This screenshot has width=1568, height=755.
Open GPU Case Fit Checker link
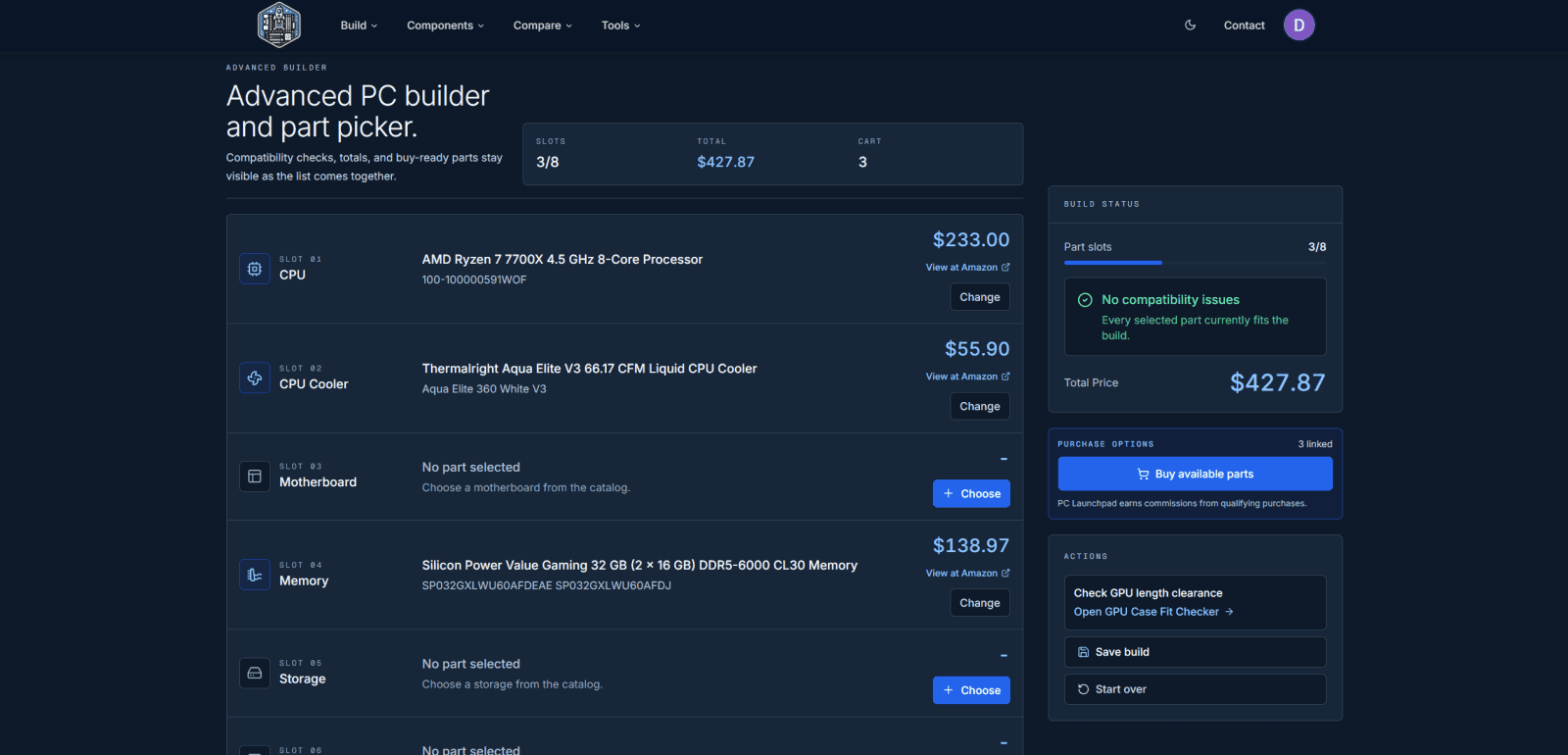point(1153,612)
